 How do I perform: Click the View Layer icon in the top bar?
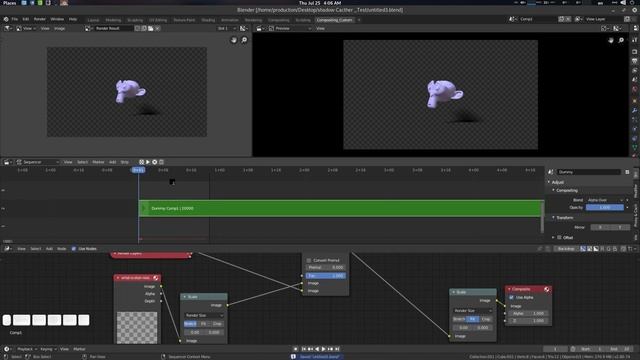pos(578,19)
